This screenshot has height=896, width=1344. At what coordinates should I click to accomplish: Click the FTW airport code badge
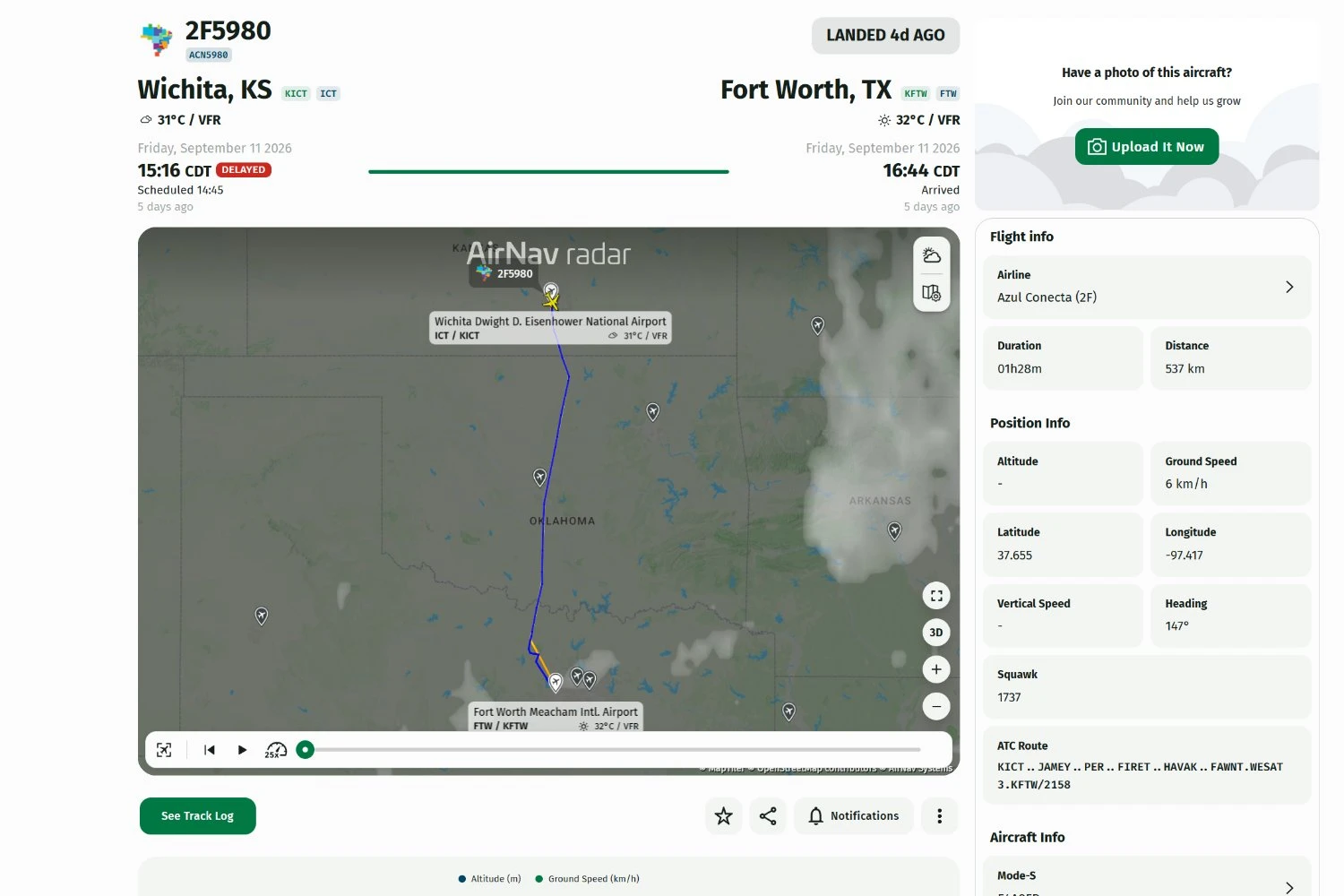pyautogui.click(x=948, y=93)
